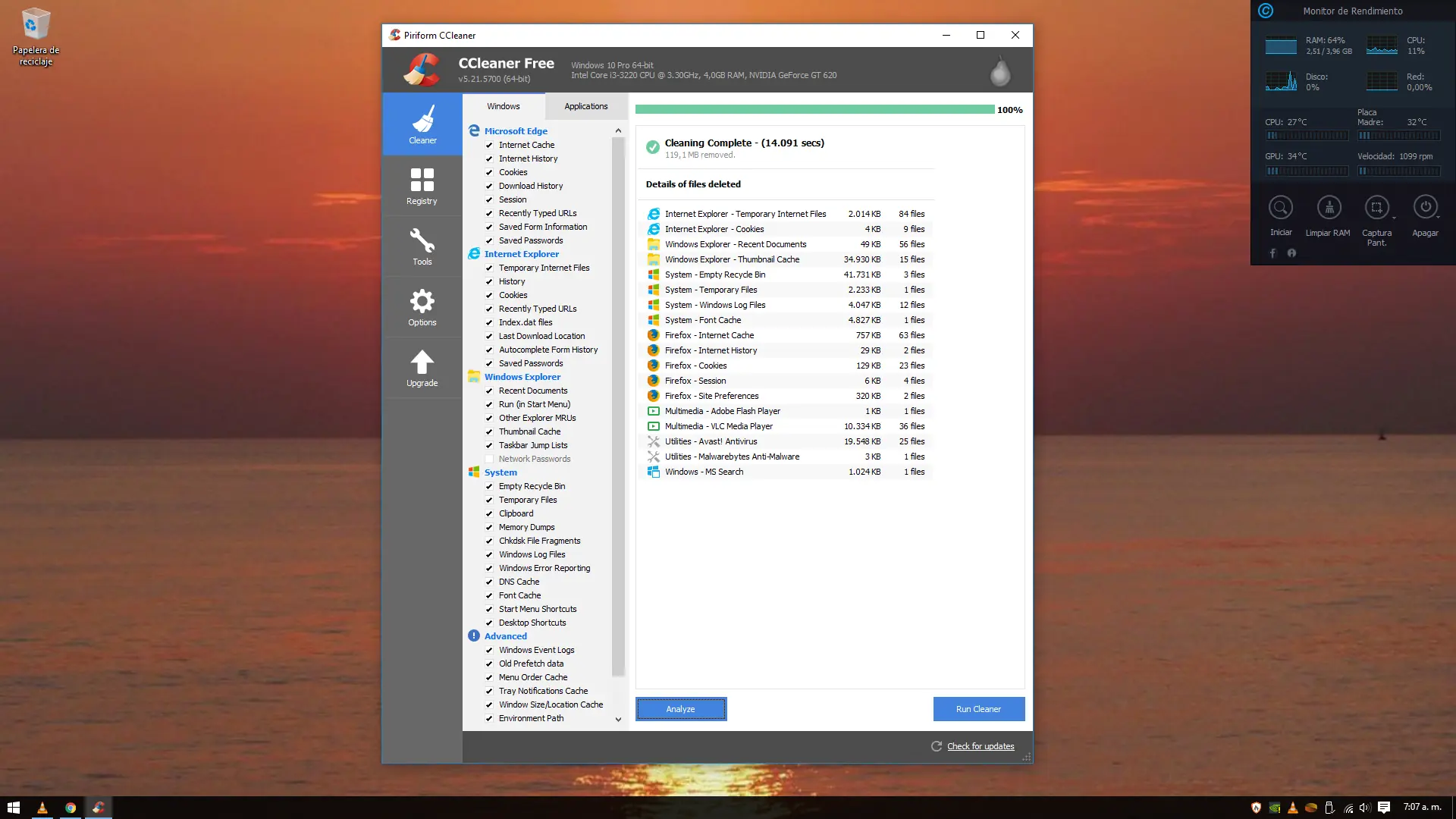Click the Limpiar RAM icon
This screenshot has width=1456, height=819.
pyautogui.click(x=1329, y=208)
